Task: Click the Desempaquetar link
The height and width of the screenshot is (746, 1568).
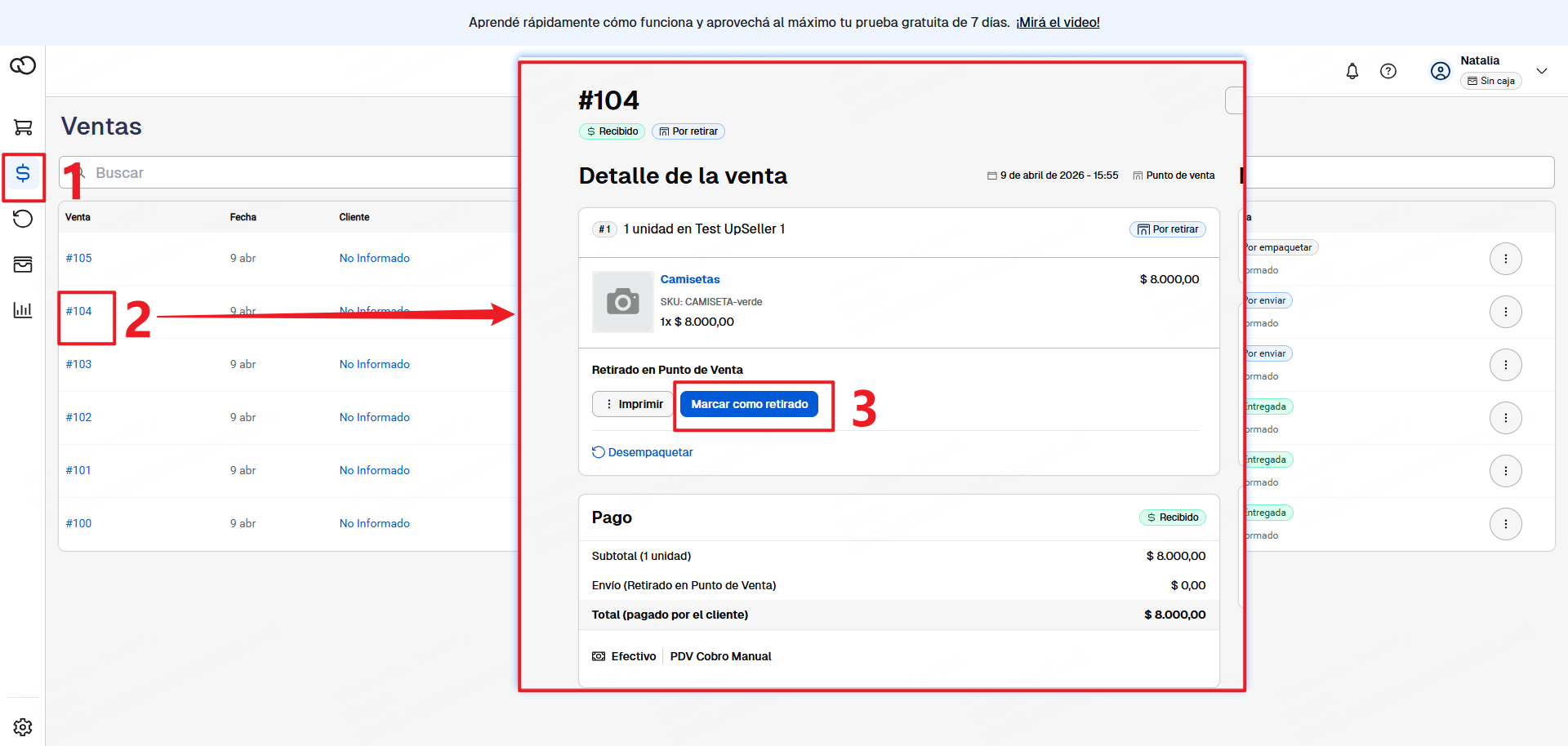Action: pos(649,452)
